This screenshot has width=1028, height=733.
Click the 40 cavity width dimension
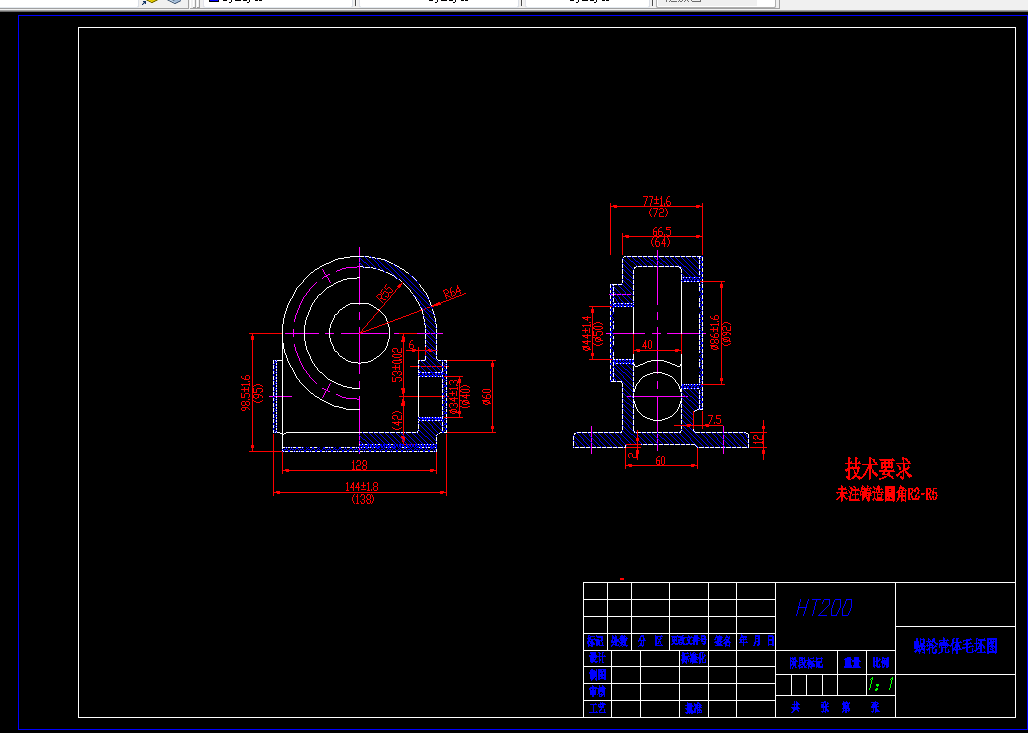[x=647, y=344]
